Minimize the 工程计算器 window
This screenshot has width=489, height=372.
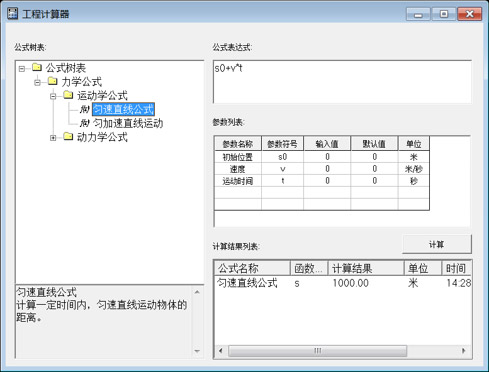418,14
